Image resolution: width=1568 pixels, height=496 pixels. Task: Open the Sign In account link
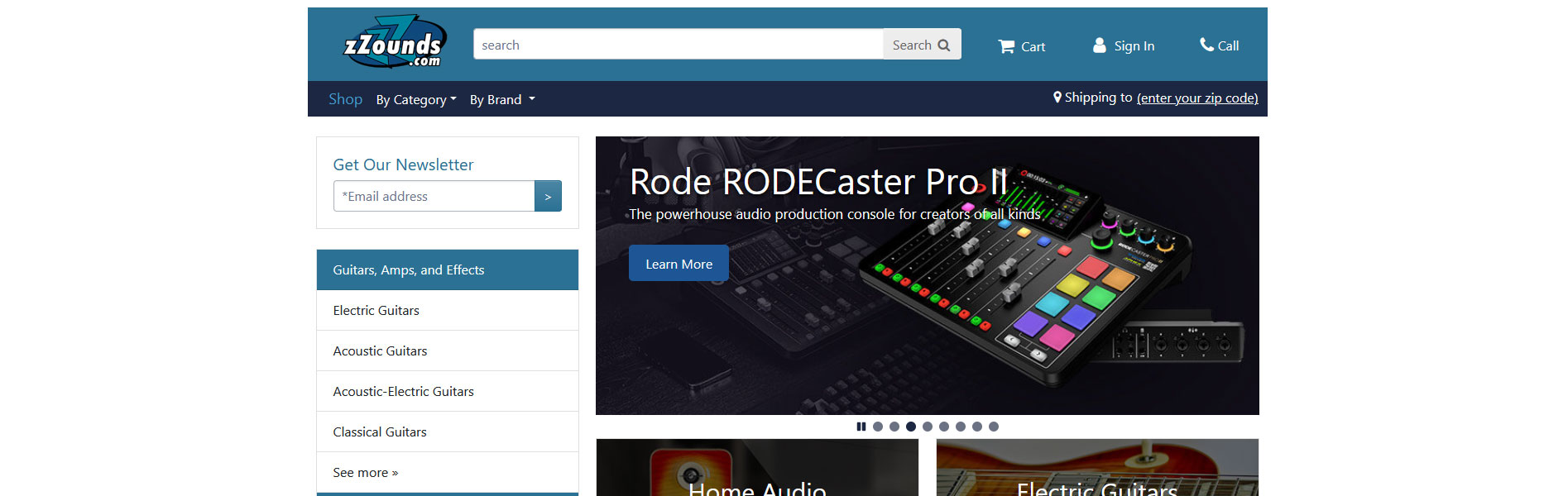(1124, 45)
